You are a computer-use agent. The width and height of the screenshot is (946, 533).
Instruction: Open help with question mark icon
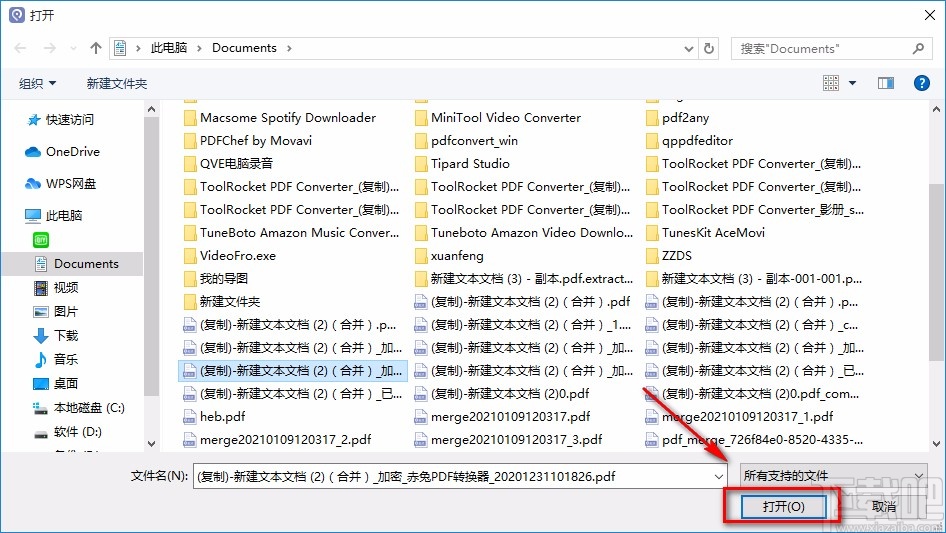(x=921, y=83)
